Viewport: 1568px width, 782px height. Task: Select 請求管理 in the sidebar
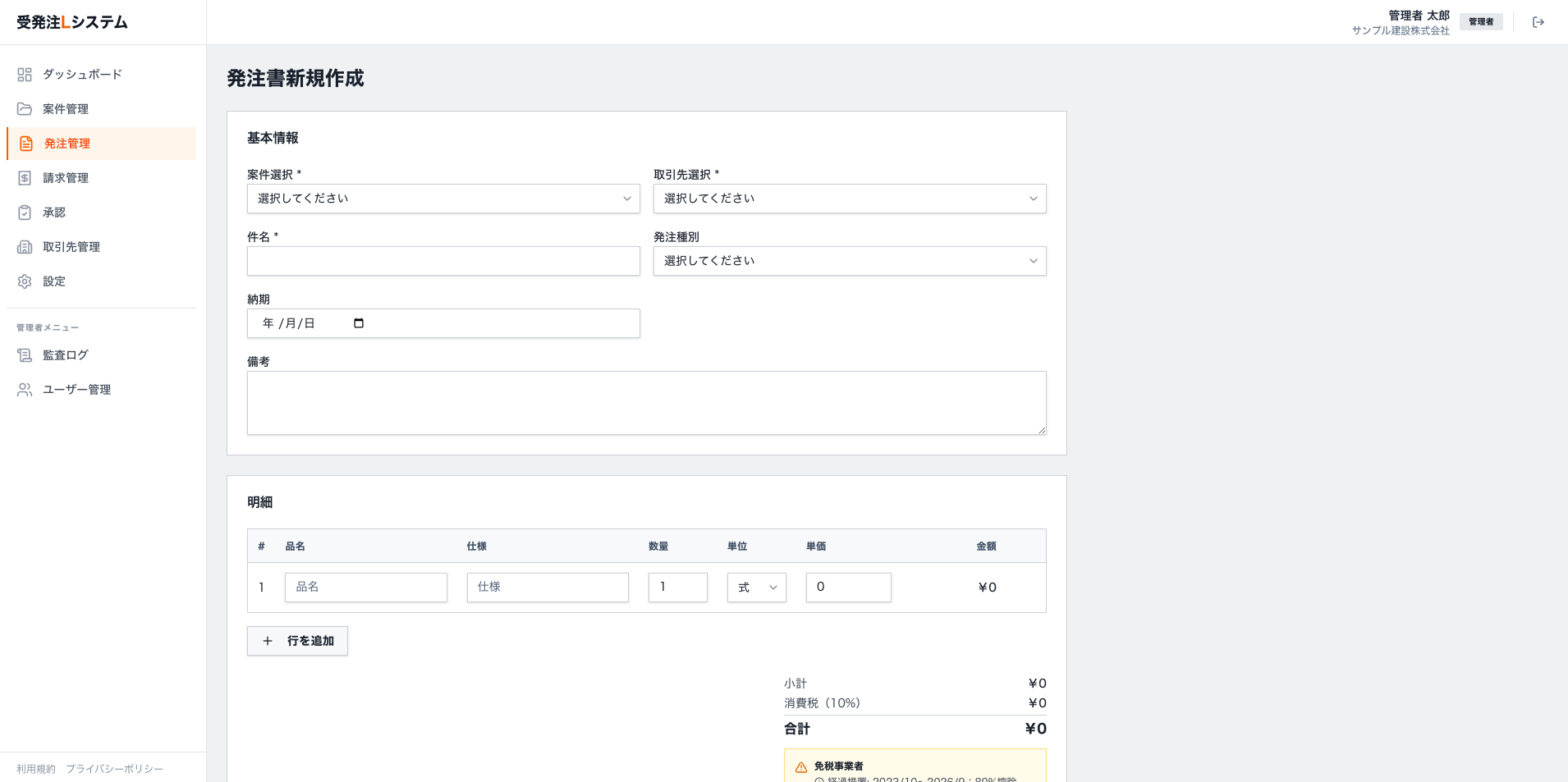pyautogui.click(x=101, y=178)
